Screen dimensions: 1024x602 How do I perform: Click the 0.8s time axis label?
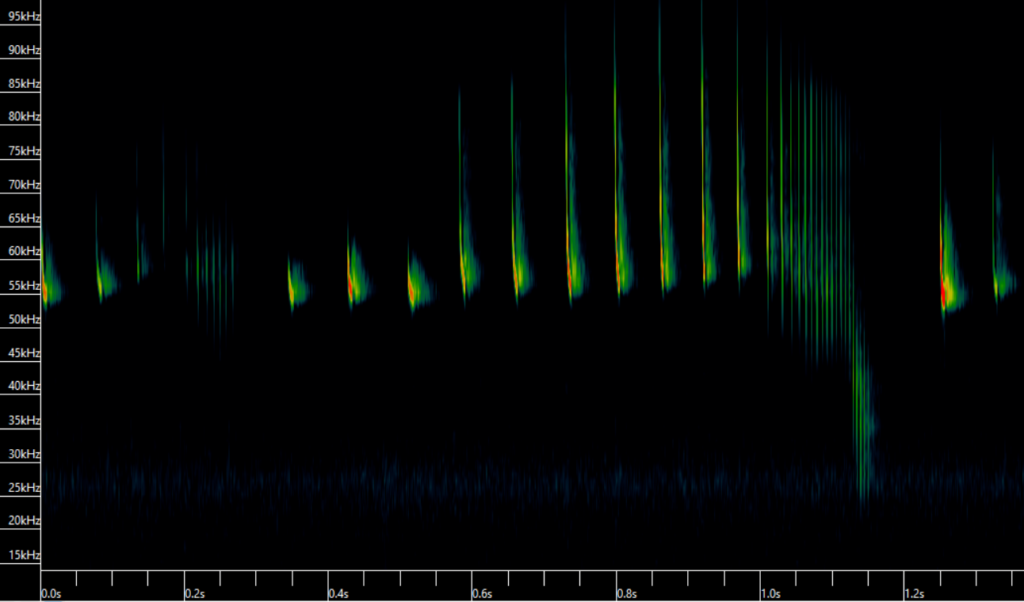[x=627, y=593]
